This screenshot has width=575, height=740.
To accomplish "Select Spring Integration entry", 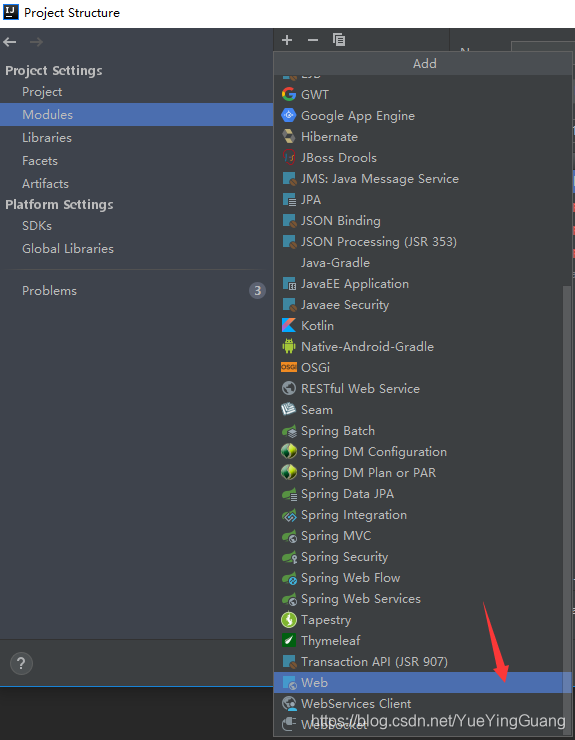I will coord(422,514).
